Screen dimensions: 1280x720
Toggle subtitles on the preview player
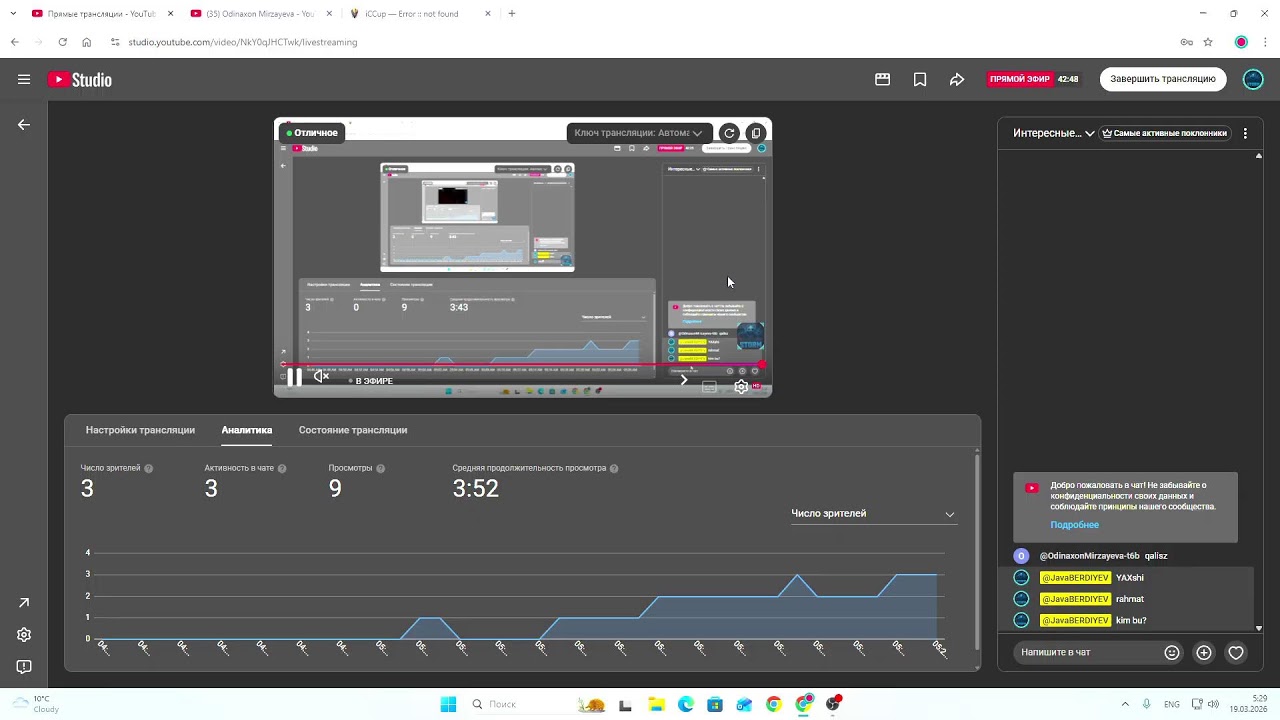click(709, 387)
